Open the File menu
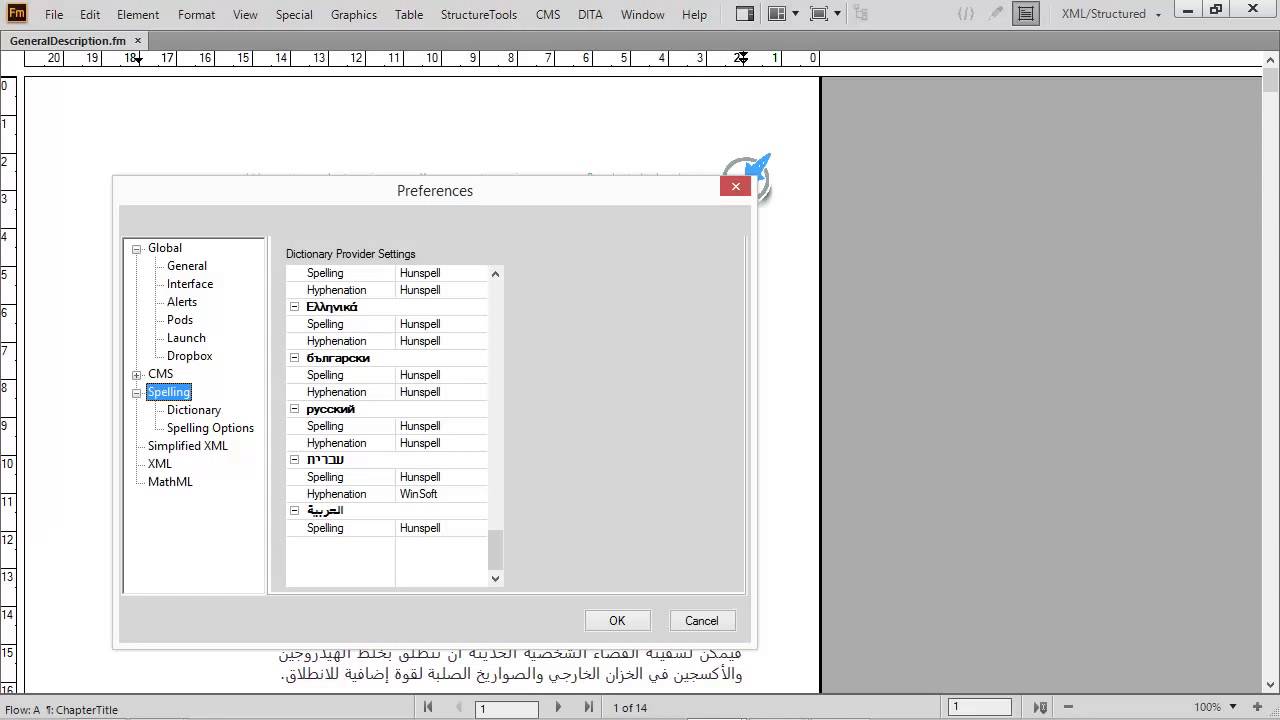1280x720 pixels. tap(54, 14)
